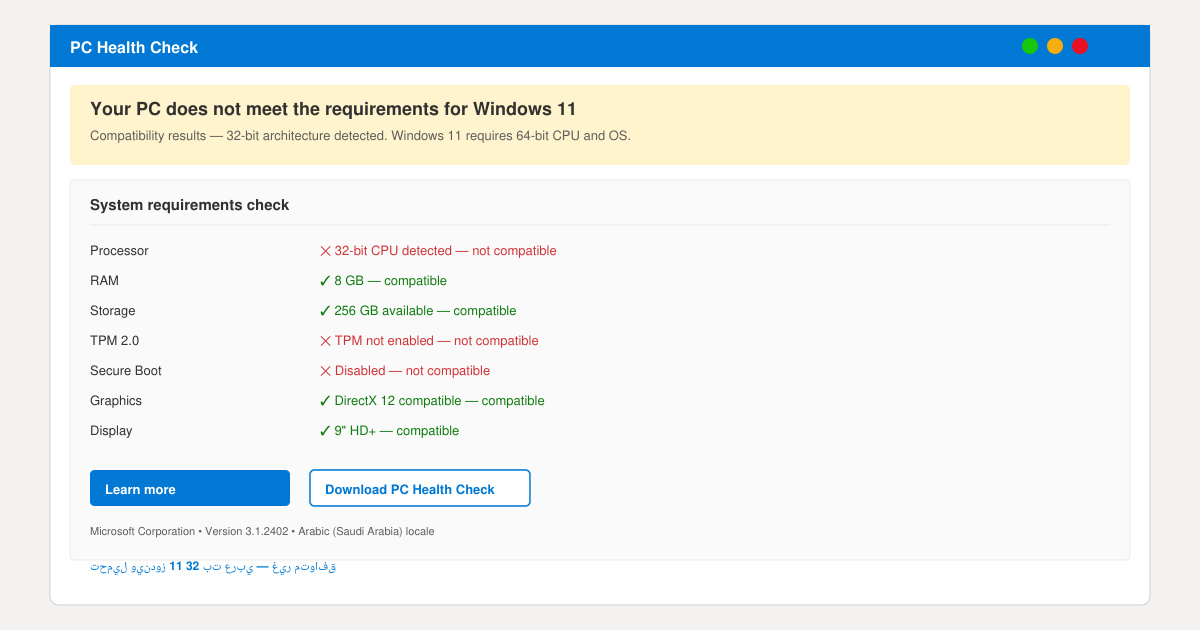Screen dimensions: 1200x630
Task: Select the Graphics row label
Action: [x=116, y=401]
